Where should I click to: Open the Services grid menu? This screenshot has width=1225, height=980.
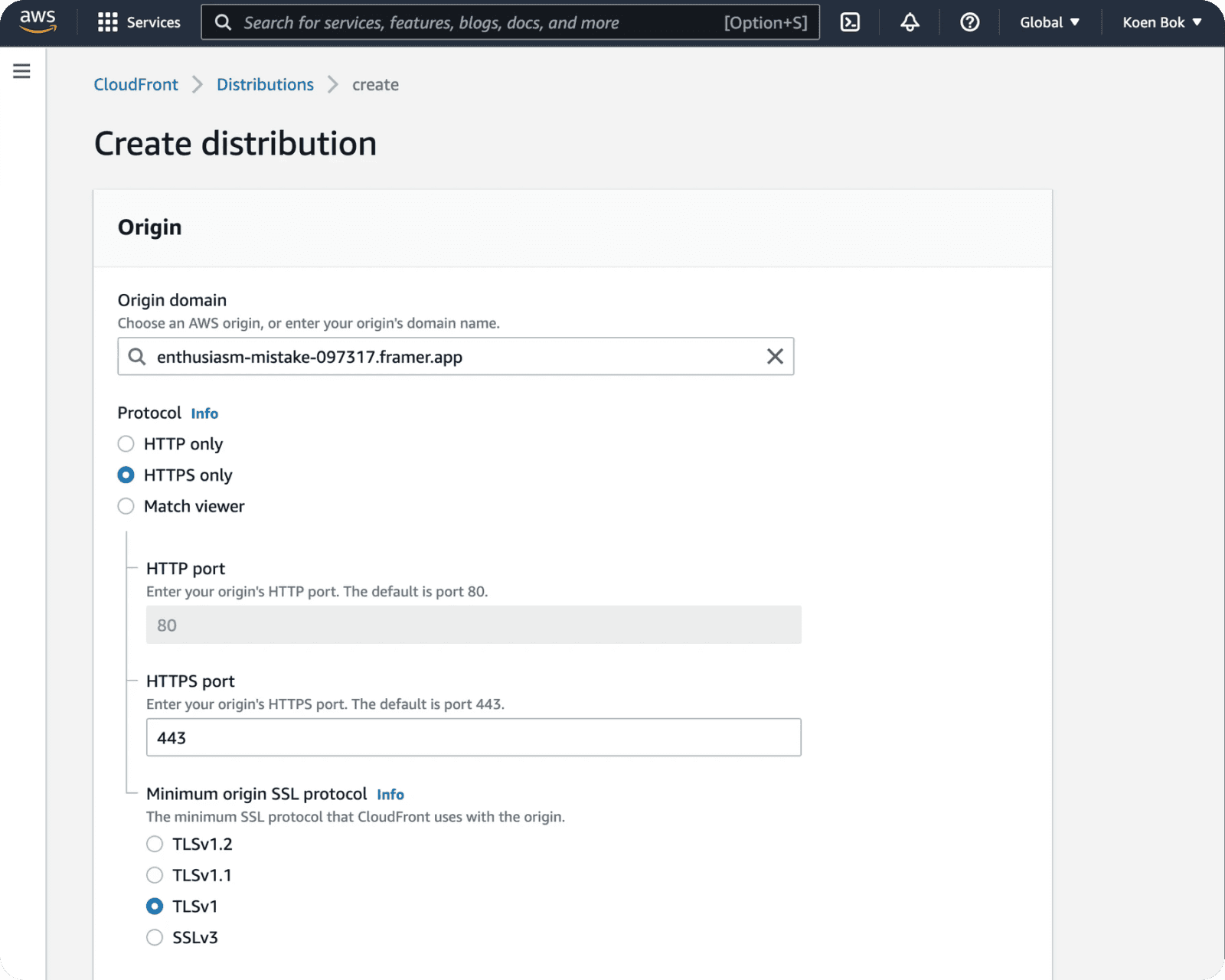139,22
